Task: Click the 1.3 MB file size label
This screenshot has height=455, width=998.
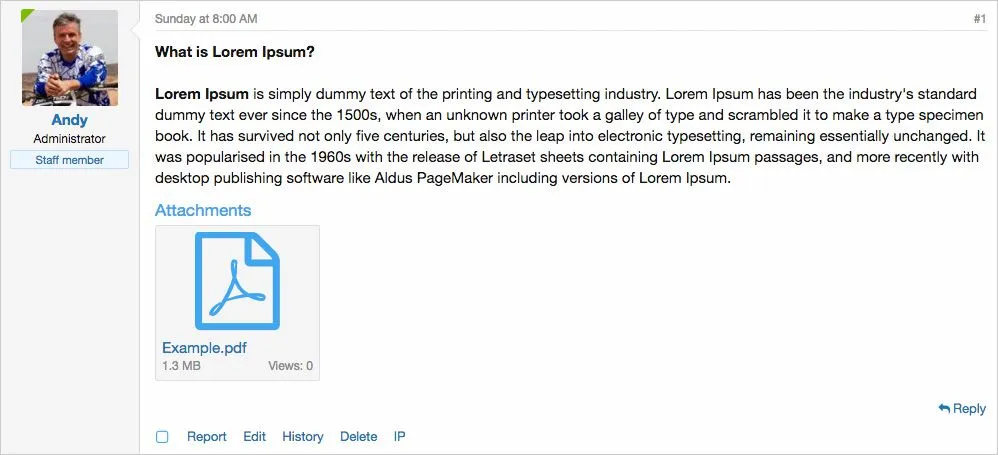Action: (181, 366)
